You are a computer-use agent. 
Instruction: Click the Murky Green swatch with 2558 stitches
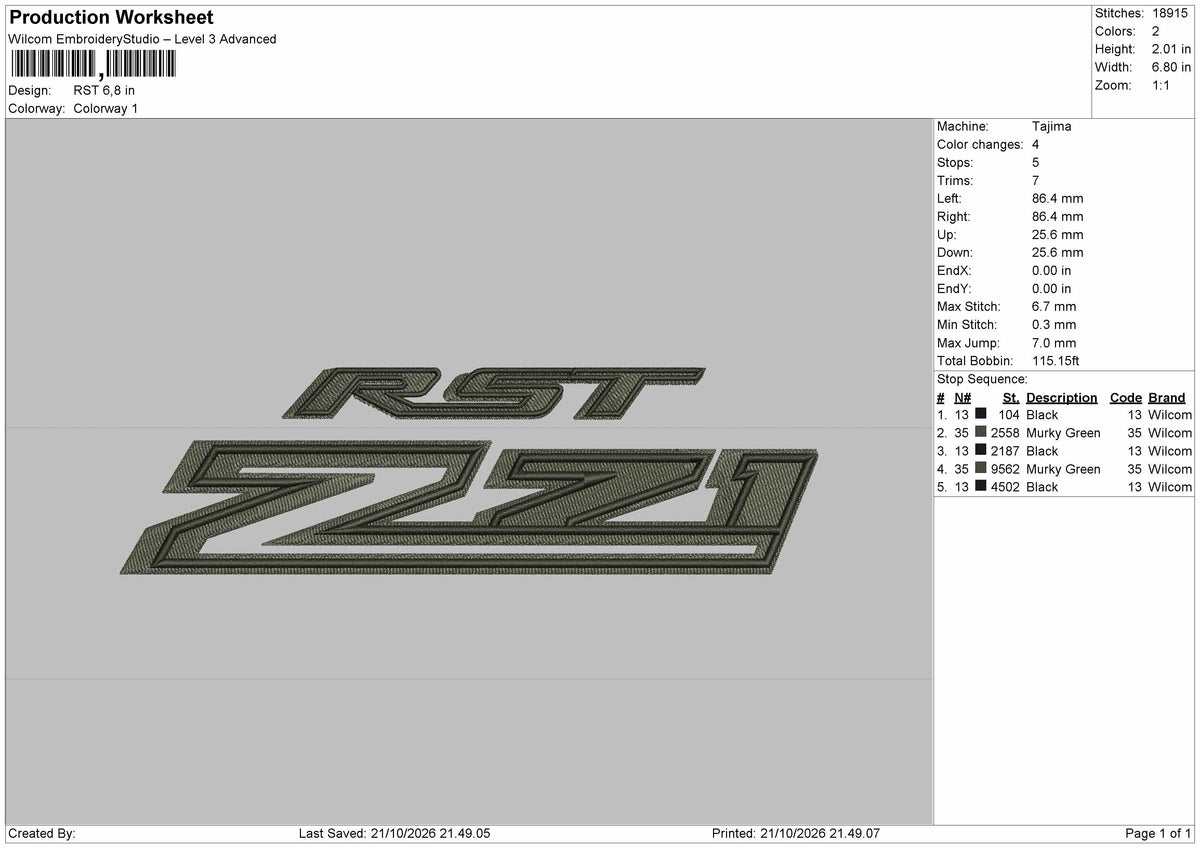pyautogui.click(x=981, y=432)
